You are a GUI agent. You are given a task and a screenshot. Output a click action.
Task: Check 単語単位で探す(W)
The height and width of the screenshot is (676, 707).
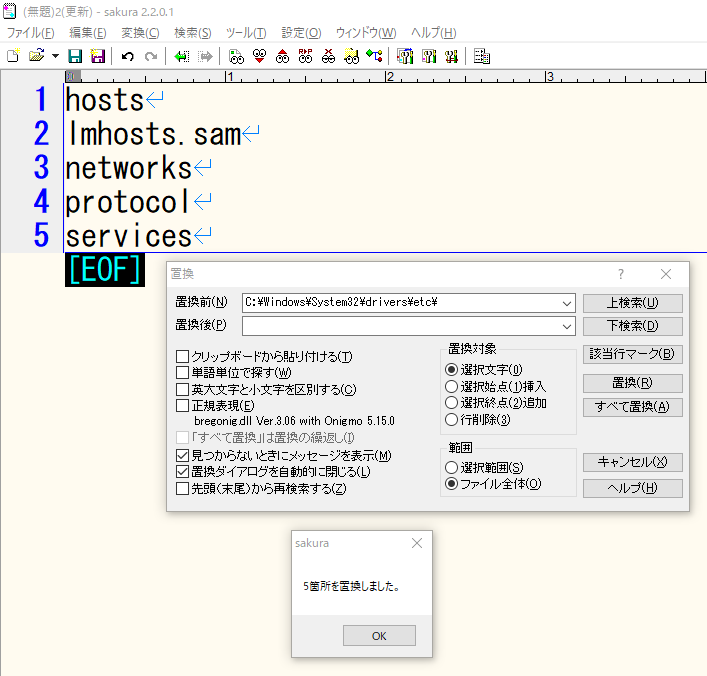click(x=182, y=373)
